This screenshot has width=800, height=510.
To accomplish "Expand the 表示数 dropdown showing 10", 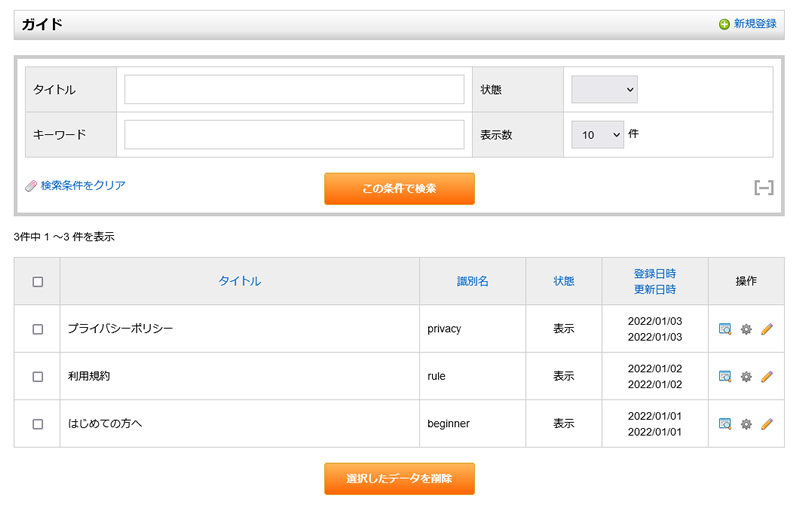I will pyautogui.click(x=597, y=135).
